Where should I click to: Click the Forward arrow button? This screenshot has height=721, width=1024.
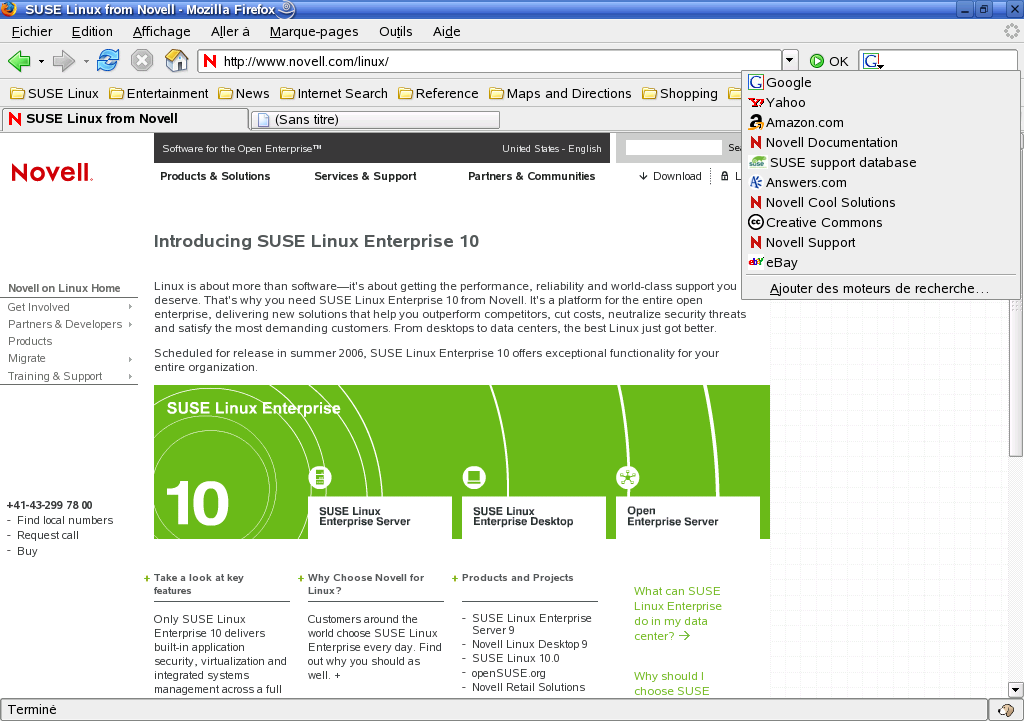coord(63,61)
